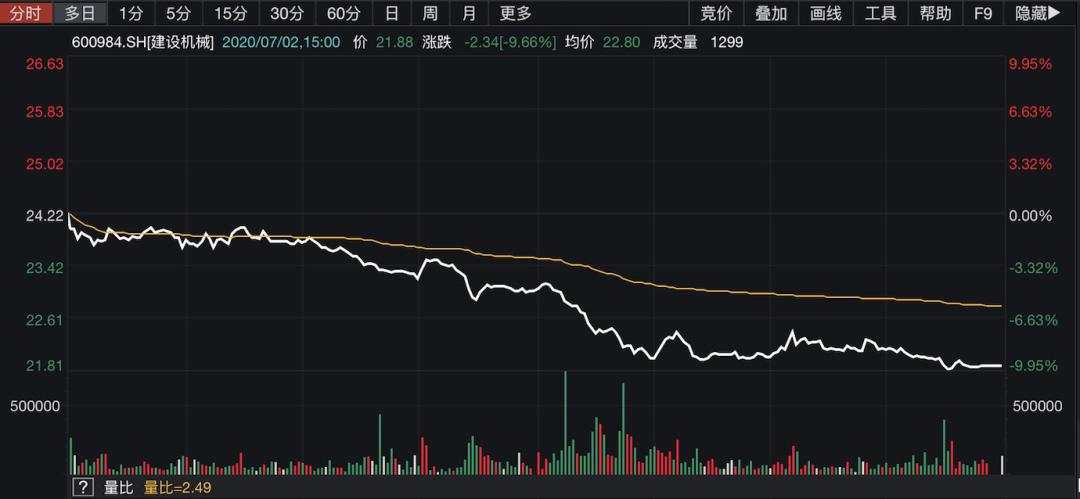
Task: Click the change value -2.34[-9.66%]
Action: [510, 43]
